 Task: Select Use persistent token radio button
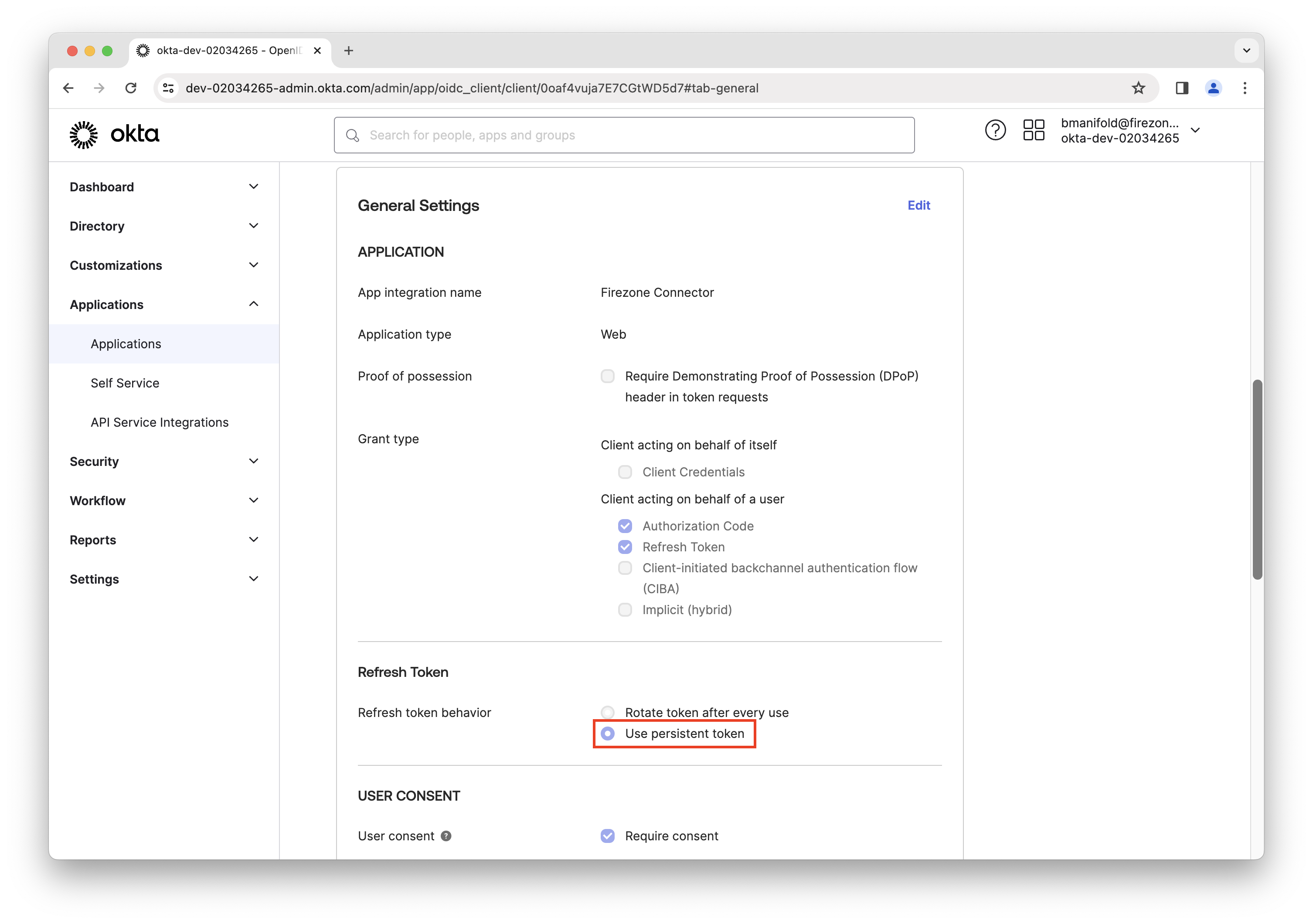[608, 734]
